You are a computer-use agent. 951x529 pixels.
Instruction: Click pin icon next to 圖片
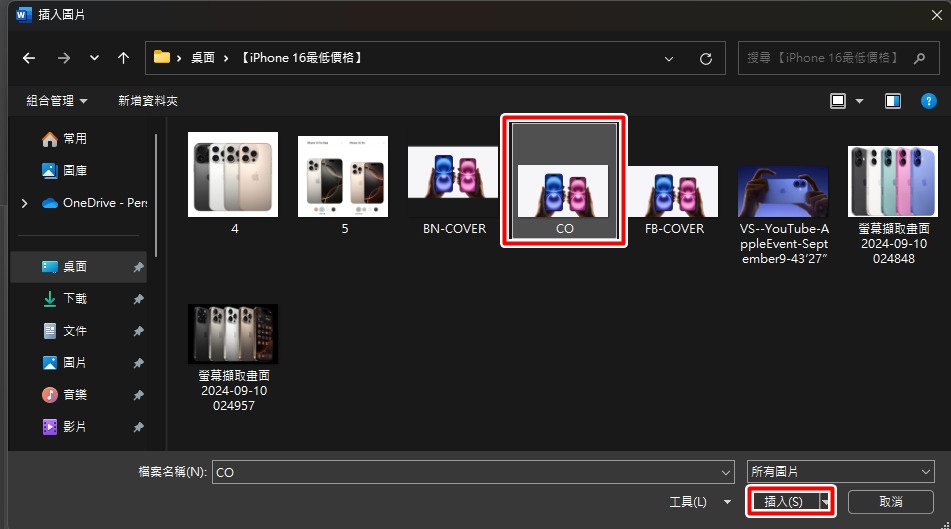138,363
